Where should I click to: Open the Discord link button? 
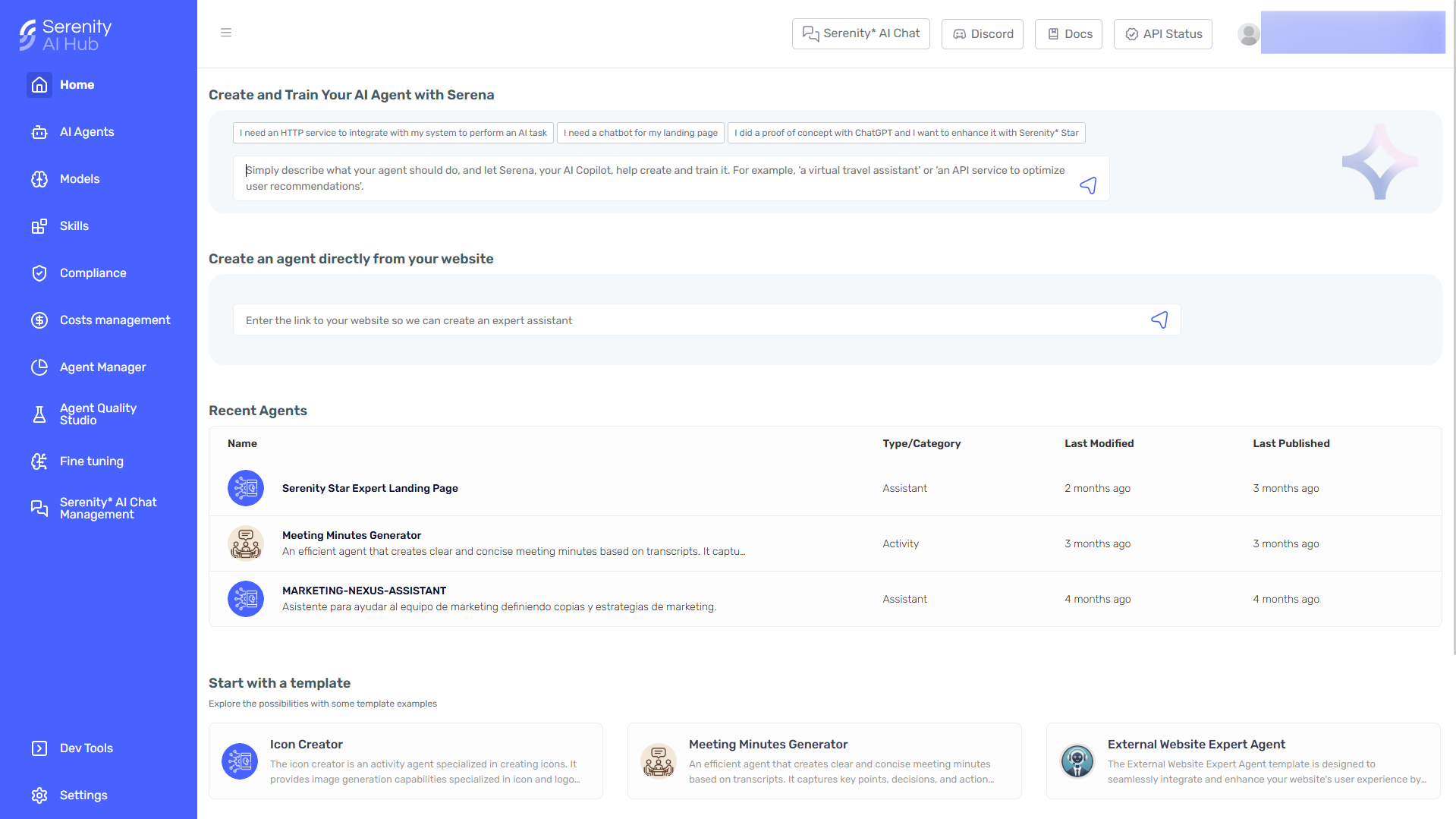tap(982, 34)
